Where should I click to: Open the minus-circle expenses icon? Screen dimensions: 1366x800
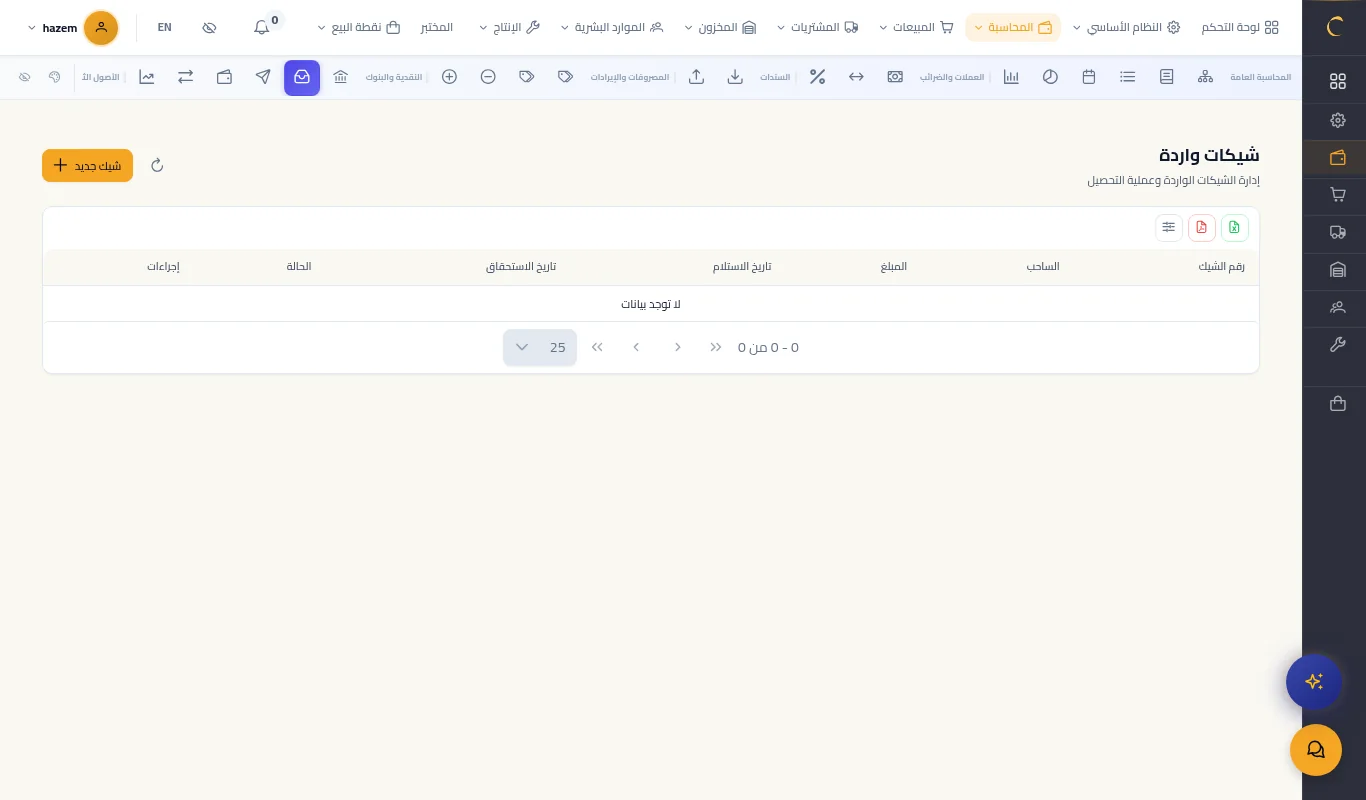click(x=488, y=77)
